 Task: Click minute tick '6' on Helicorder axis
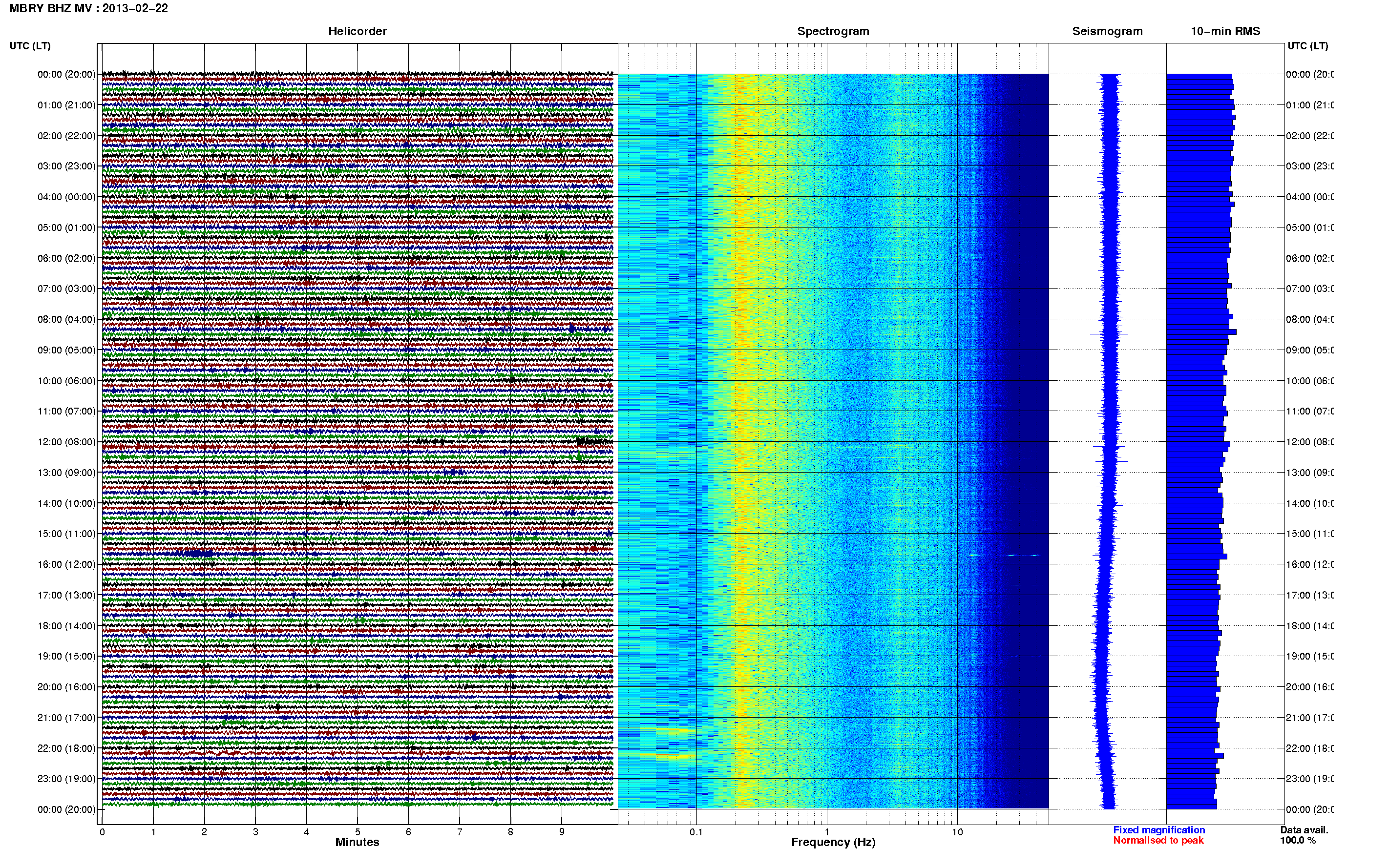408,832
